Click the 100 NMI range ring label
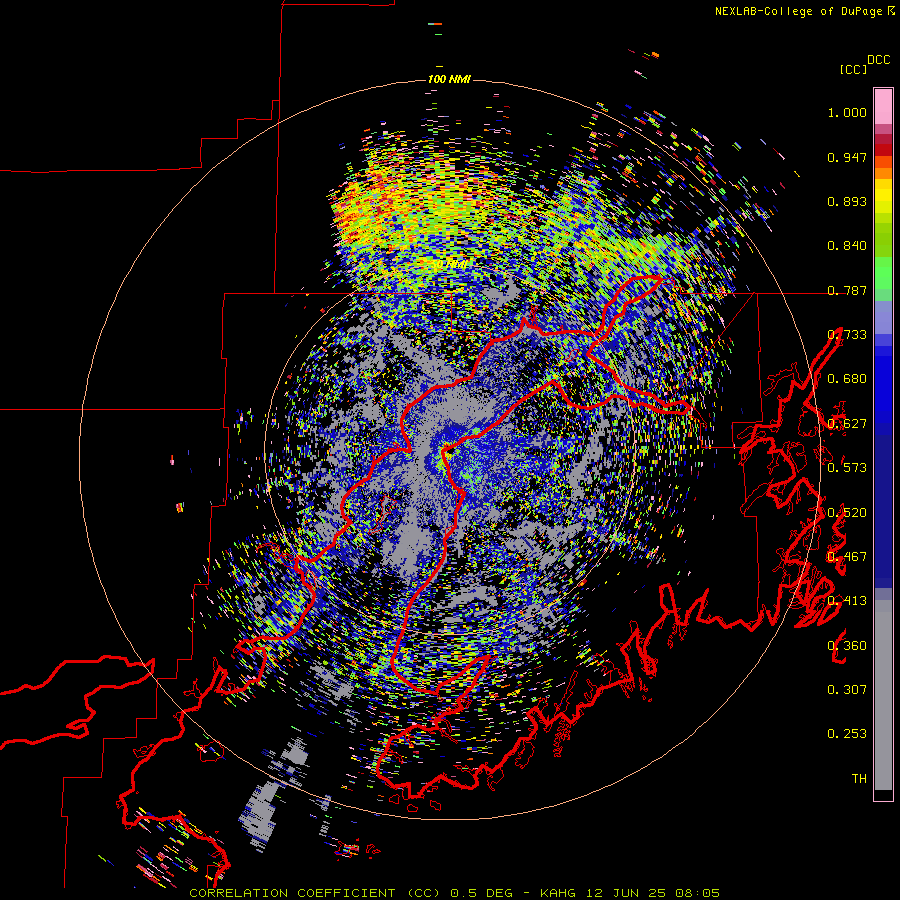Image resolution: width=900 pixels, height=900 pixels. click(449, 79)
